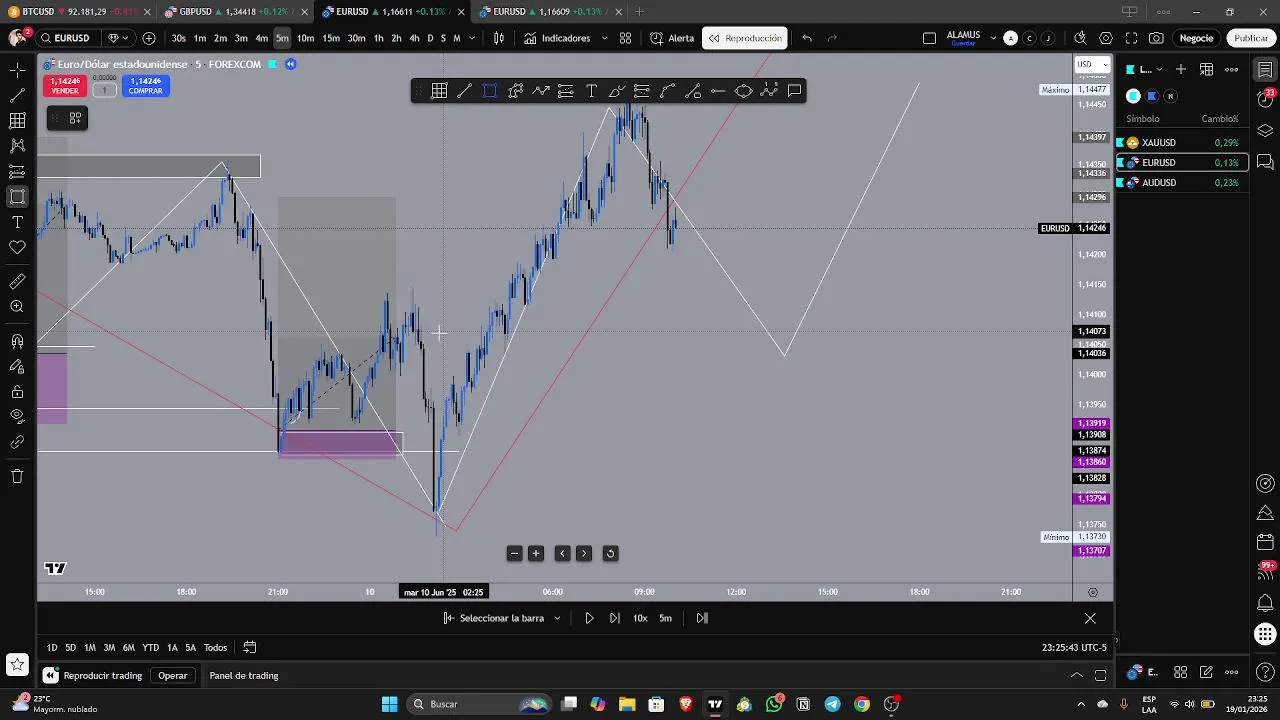The height and width of the screenshot is (720, 1280).
Task: Click the red VENDER sell button
Action: [x=65, y=86]
